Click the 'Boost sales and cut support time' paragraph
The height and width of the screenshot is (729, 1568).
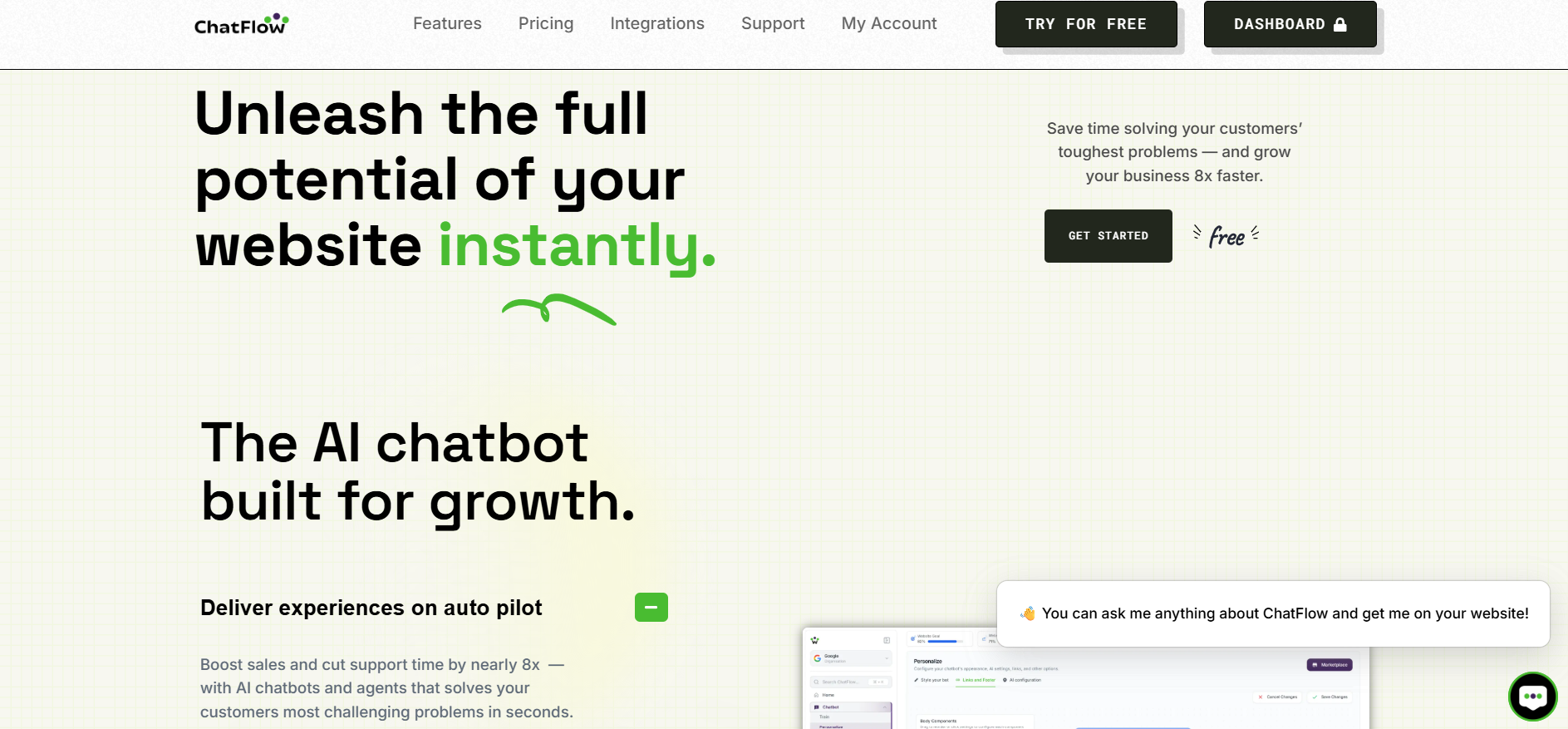click(386, 688)
